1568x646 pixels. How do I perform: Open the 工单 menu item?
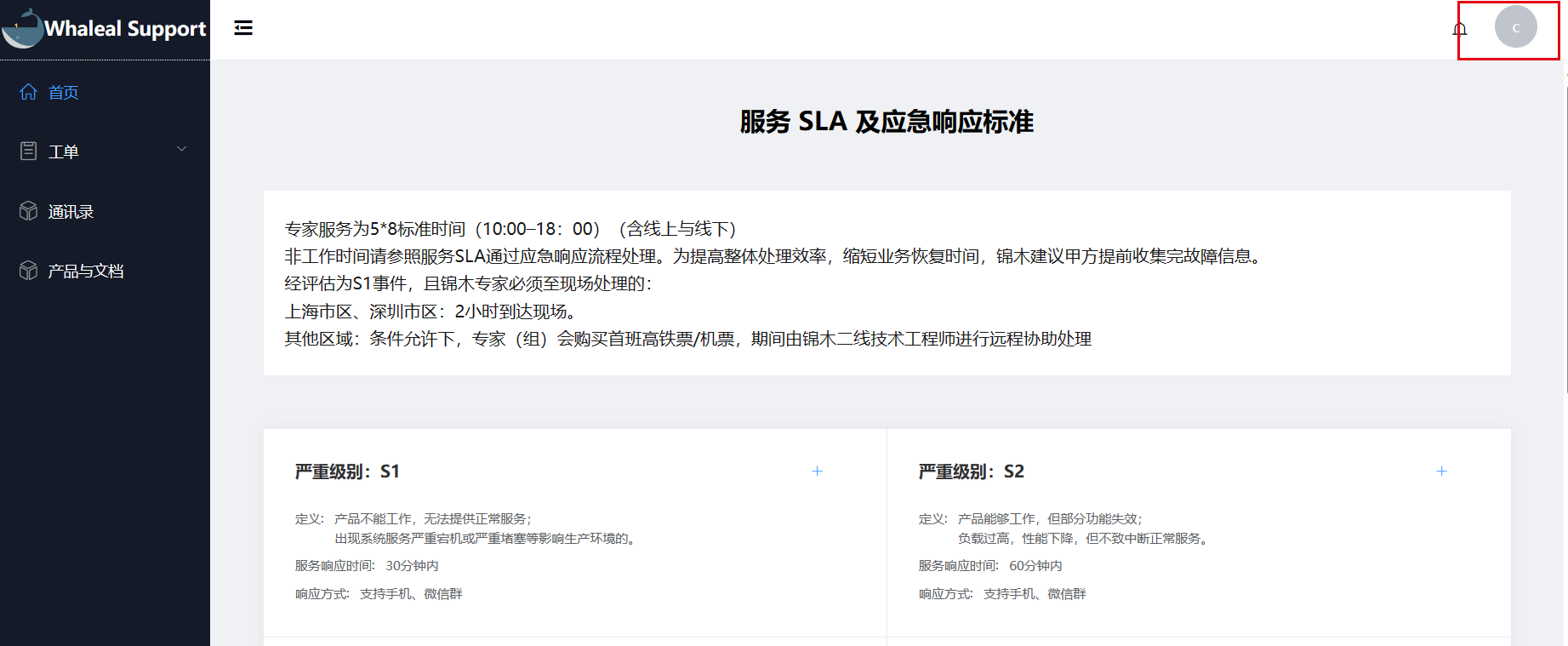105,151
